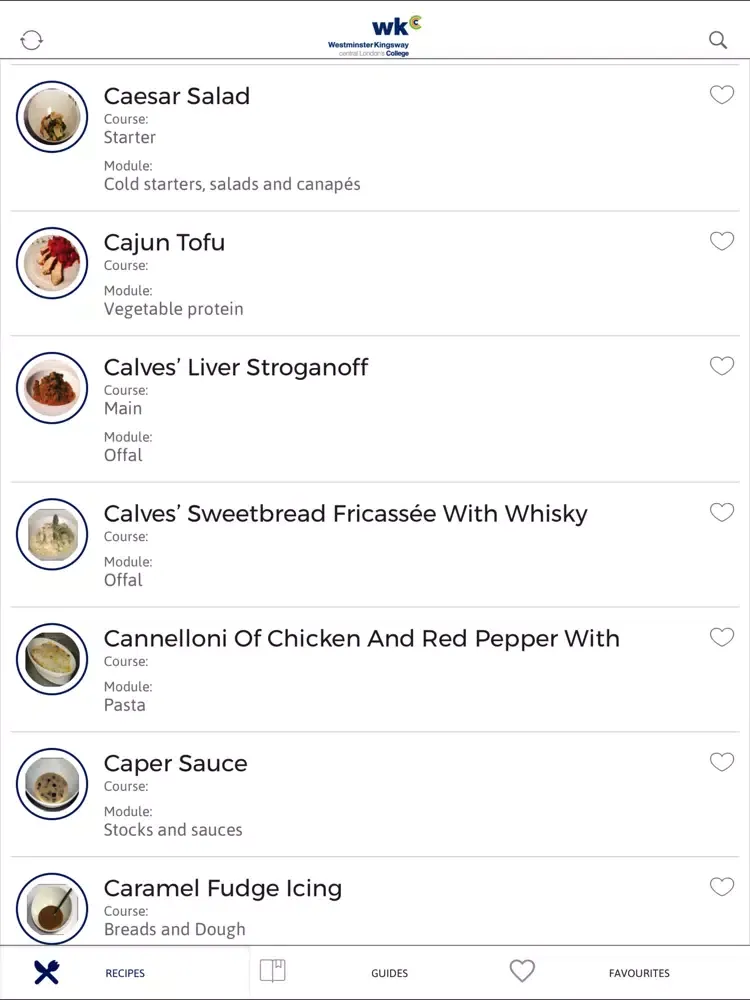Click the Westminster Kingsway College logo

[369, 36]
